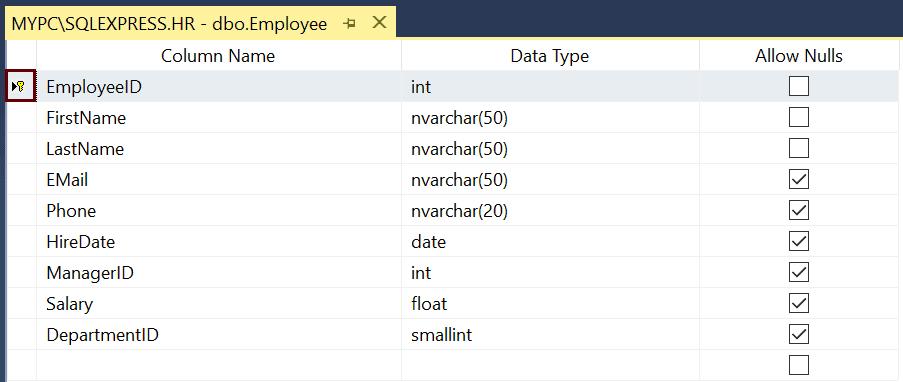Screen dimensions: 903x382
Task: Click the Data Type header
Action: tap(551, 55)
